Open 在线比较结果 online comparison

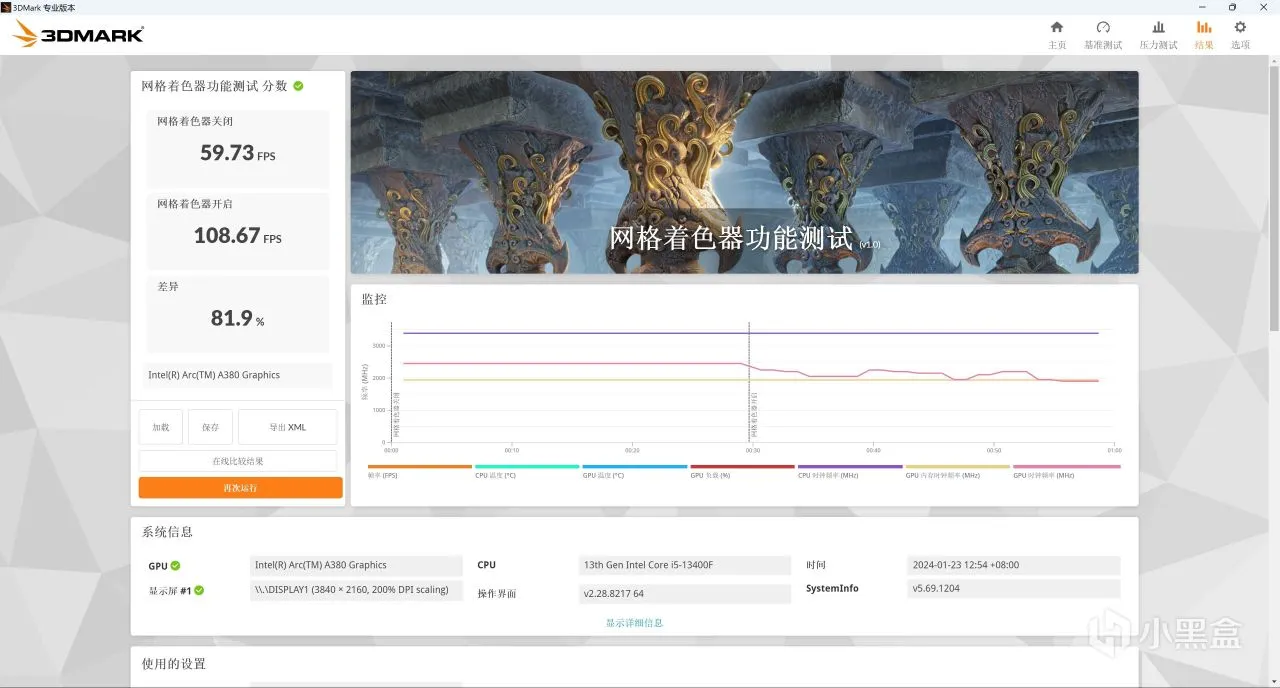coord(238,461)
